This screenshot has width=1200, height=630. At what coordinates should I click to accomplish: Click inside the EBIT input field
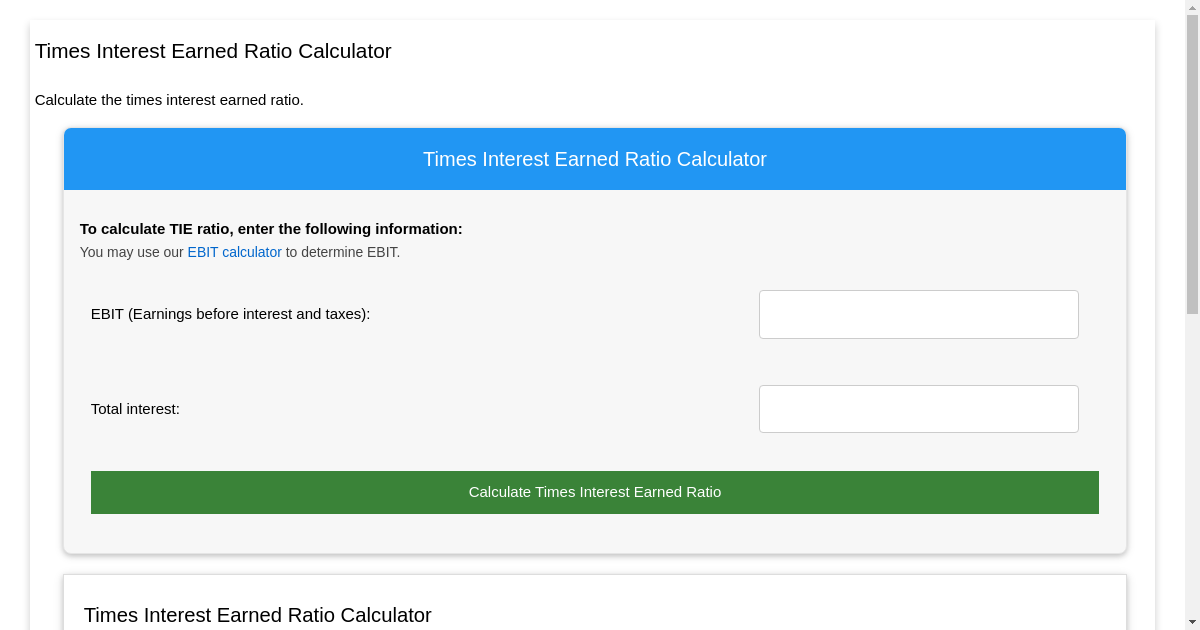[x=918, y=314]
